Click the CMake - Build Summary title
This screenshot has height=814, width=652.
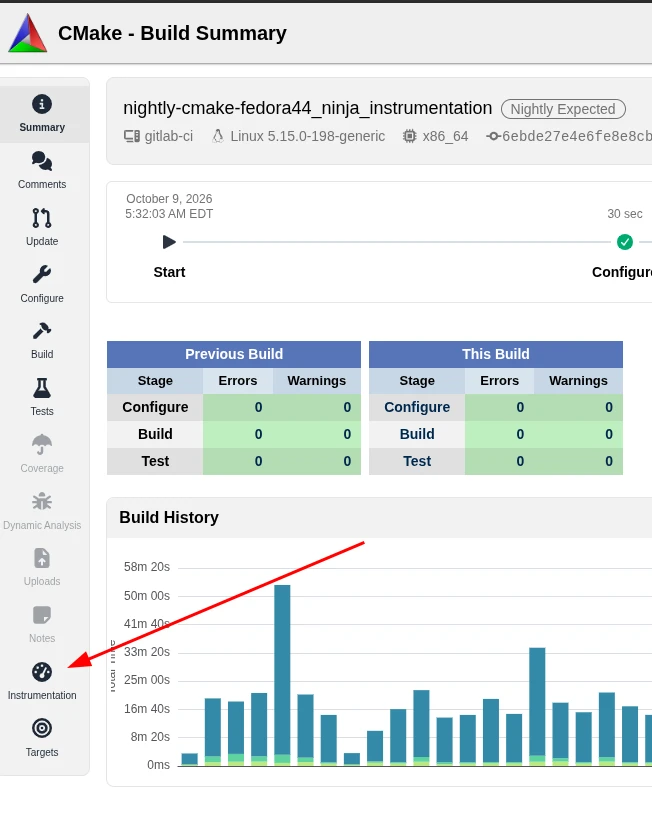pyautogui.click(x=172, y=33)
